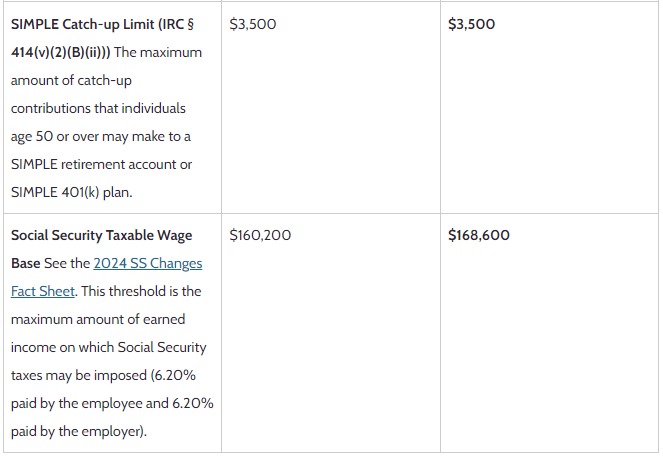The image size is (663, 458).
Task: Click the line "age 50 or over may make to a"
Action: pos(100,135)
